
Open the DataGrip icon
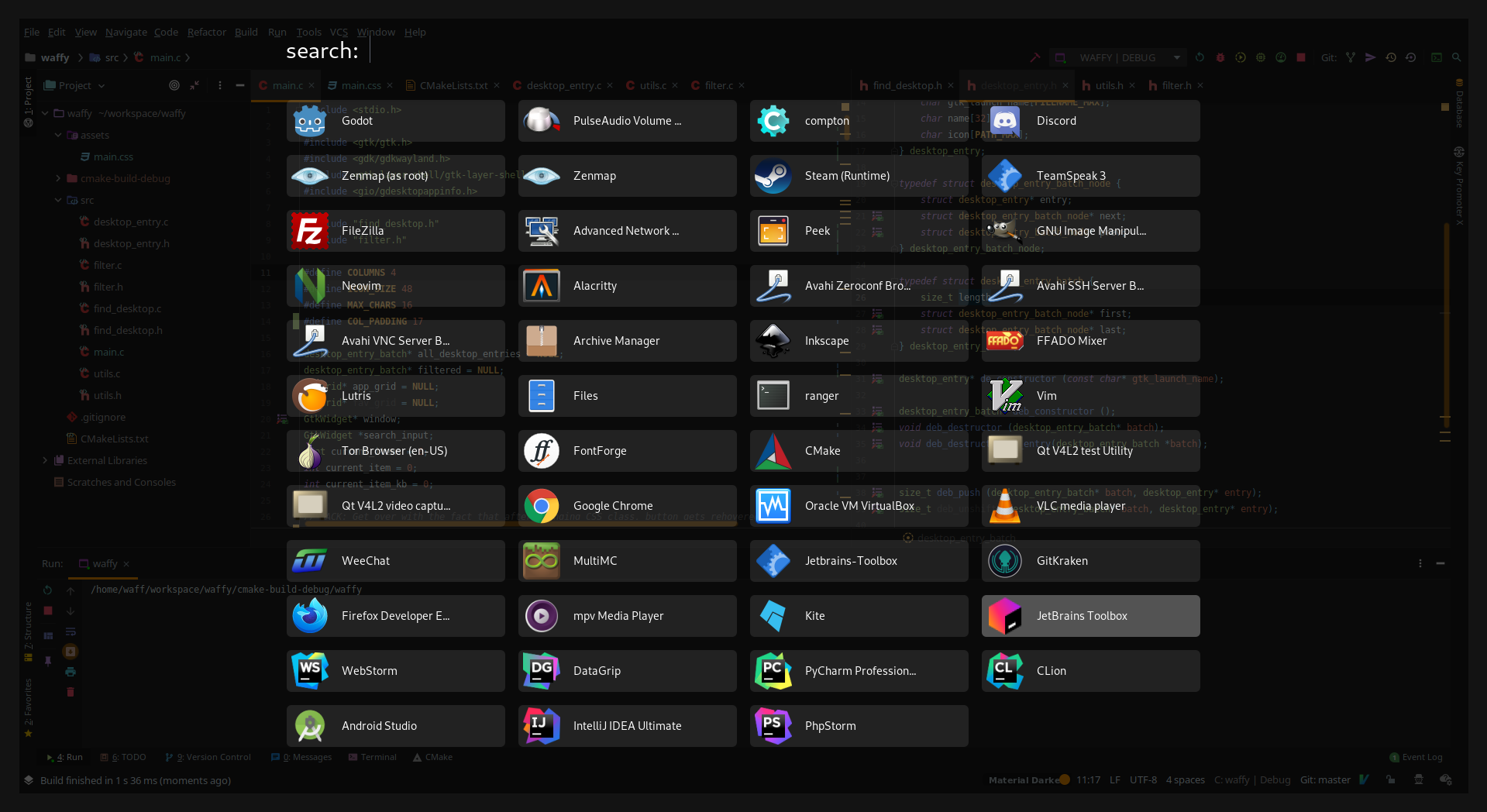click(541, 671)
